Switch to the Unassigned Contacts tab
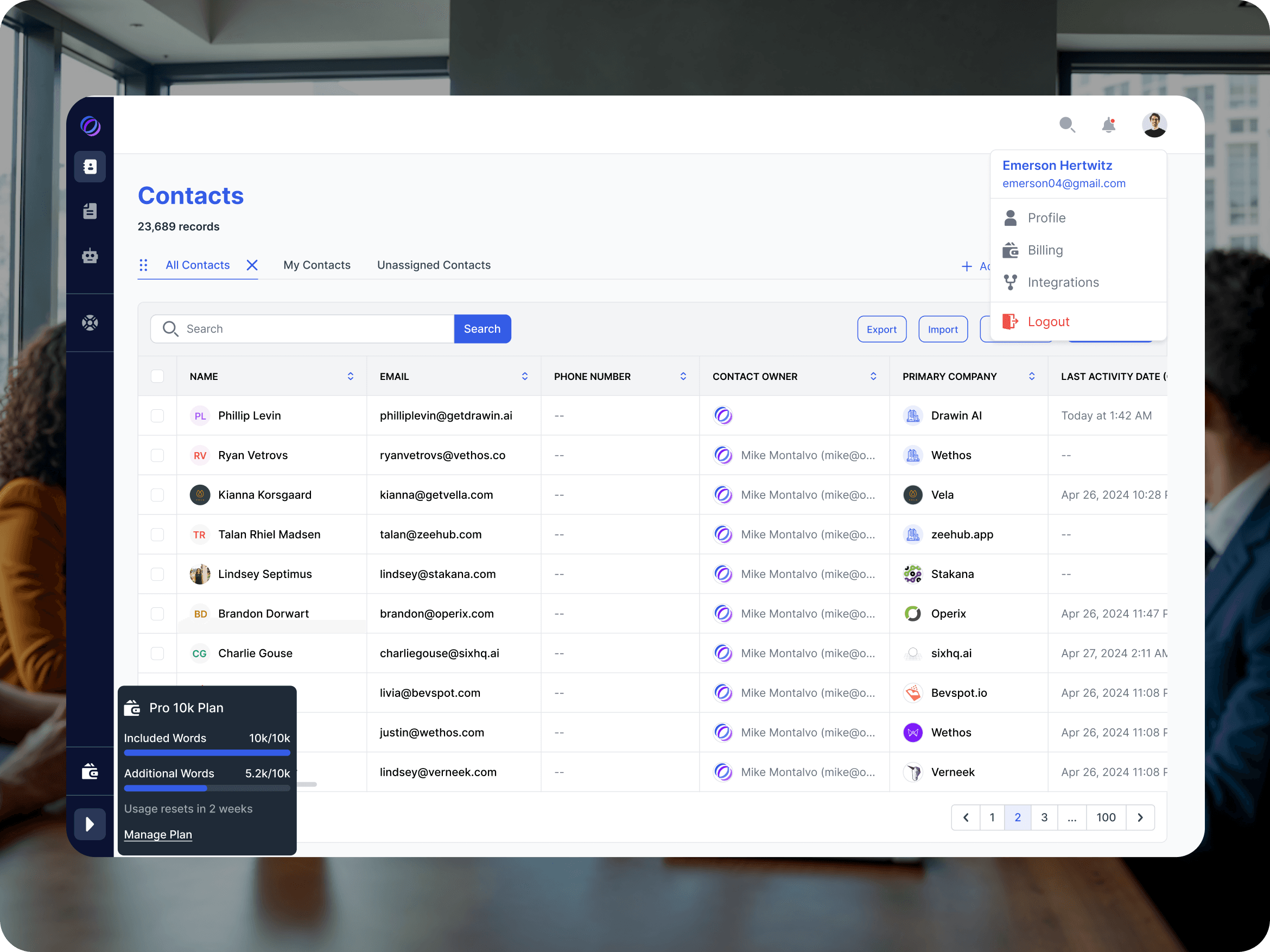Screen dimensions: 1270x952 [x=434, y=265]
